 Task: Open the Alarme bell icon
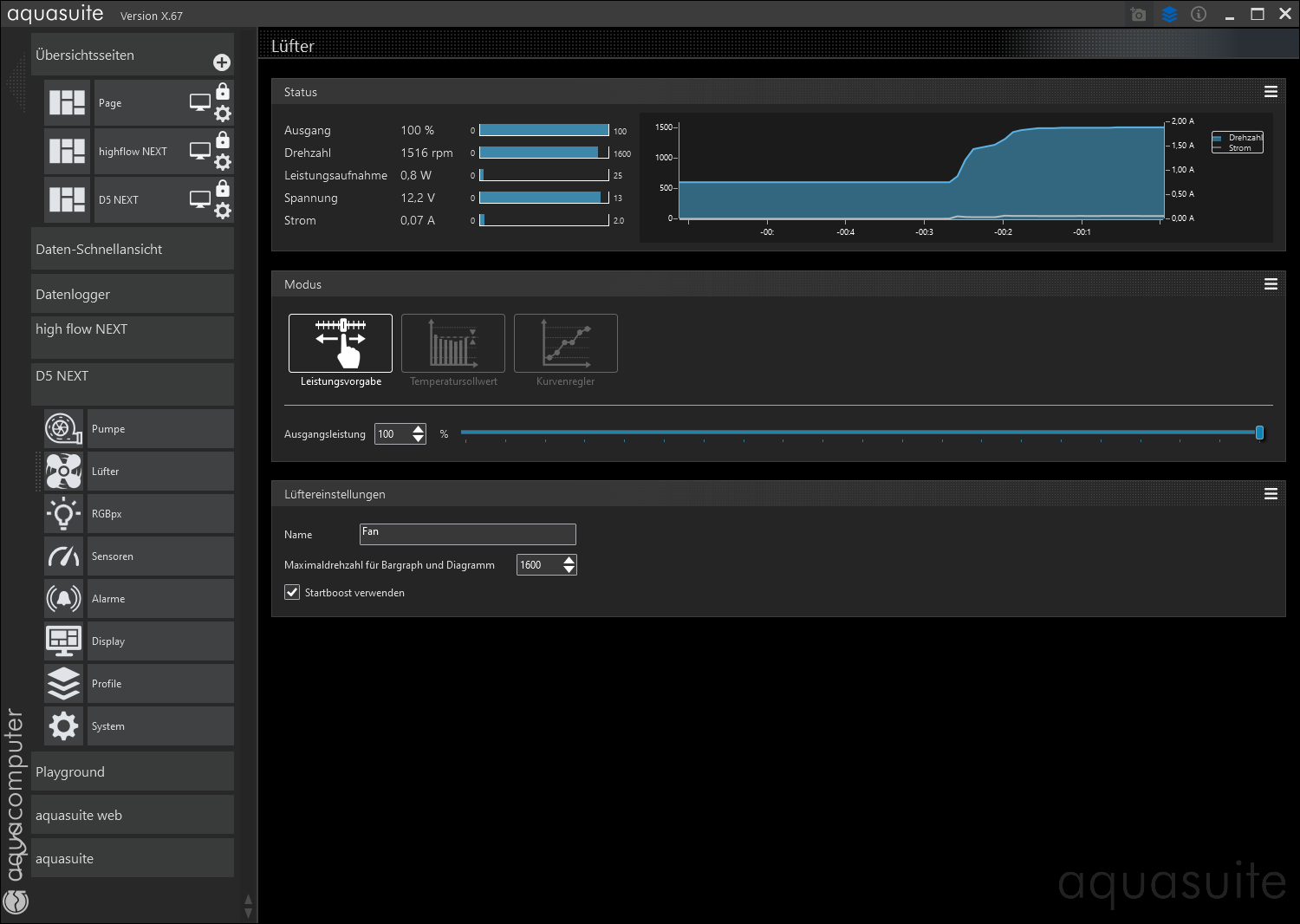[63, 598]
